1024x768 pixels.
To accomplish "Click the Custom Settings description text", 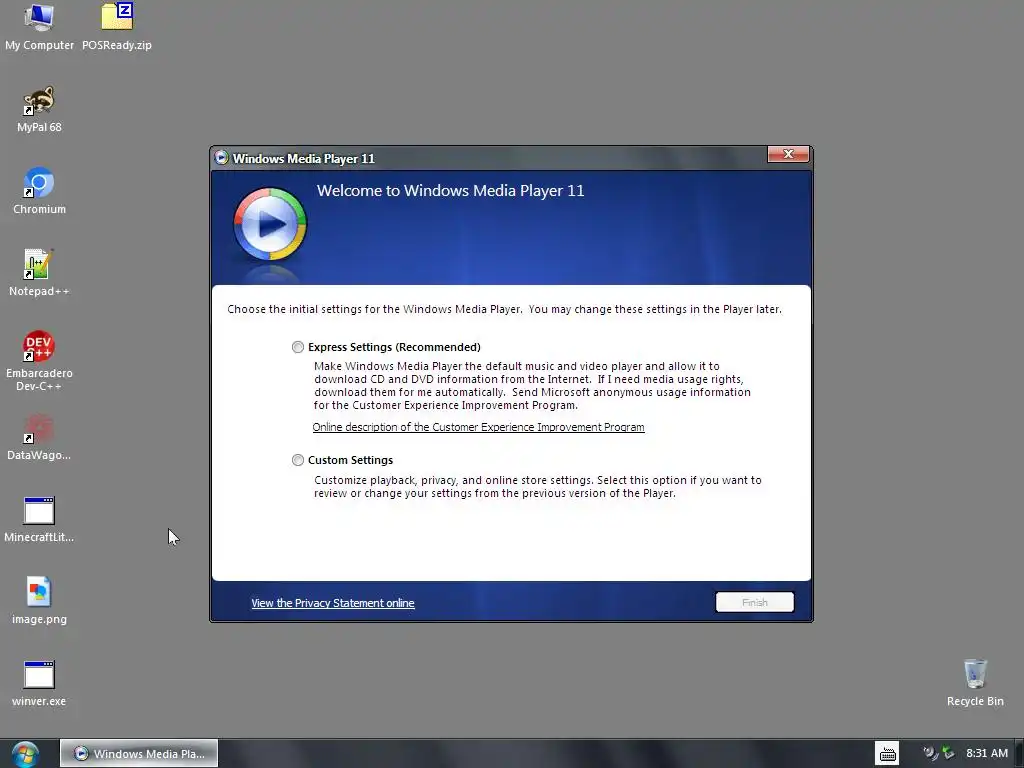I will pos(537,487).
